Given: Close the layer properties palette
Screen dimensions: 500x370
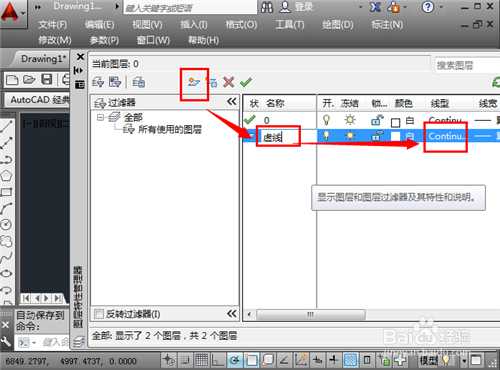Looking at the screenshot, I should pos(80,57).
